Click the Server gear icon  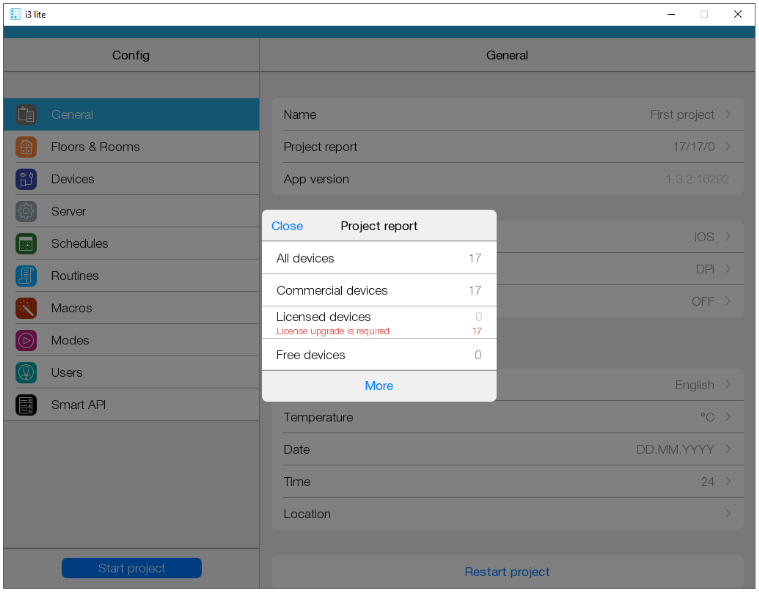(26, 212)
